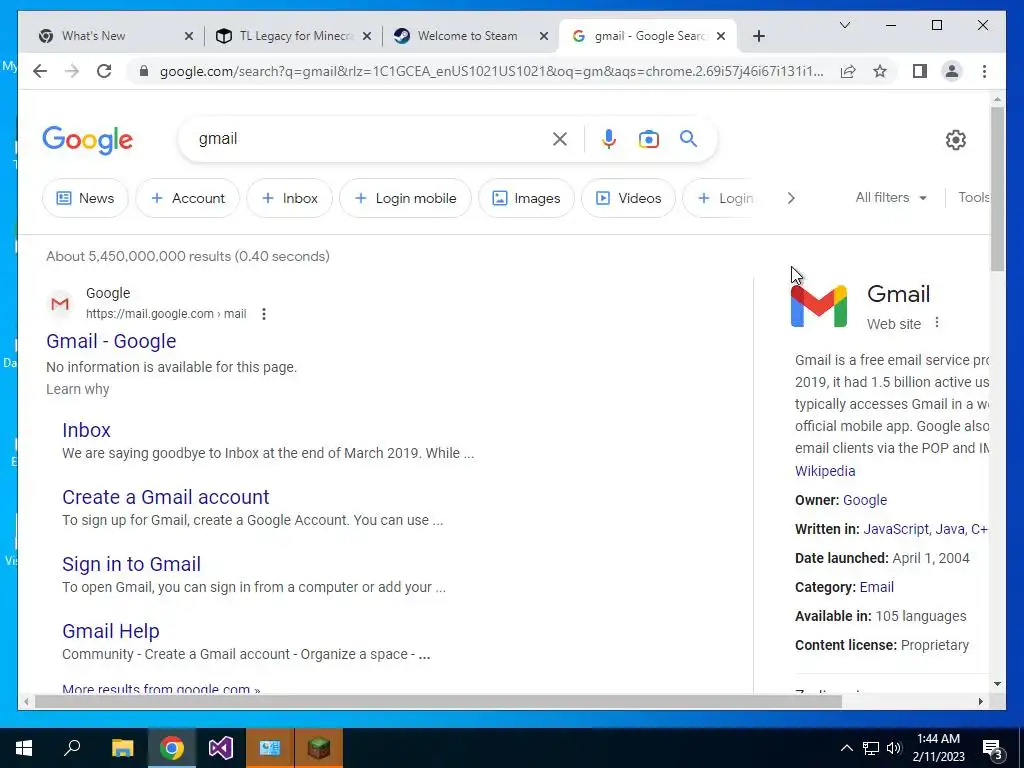Show hidden system tray icons
Viewport: 1024px width, 768px height.
(x=846, y=748)
